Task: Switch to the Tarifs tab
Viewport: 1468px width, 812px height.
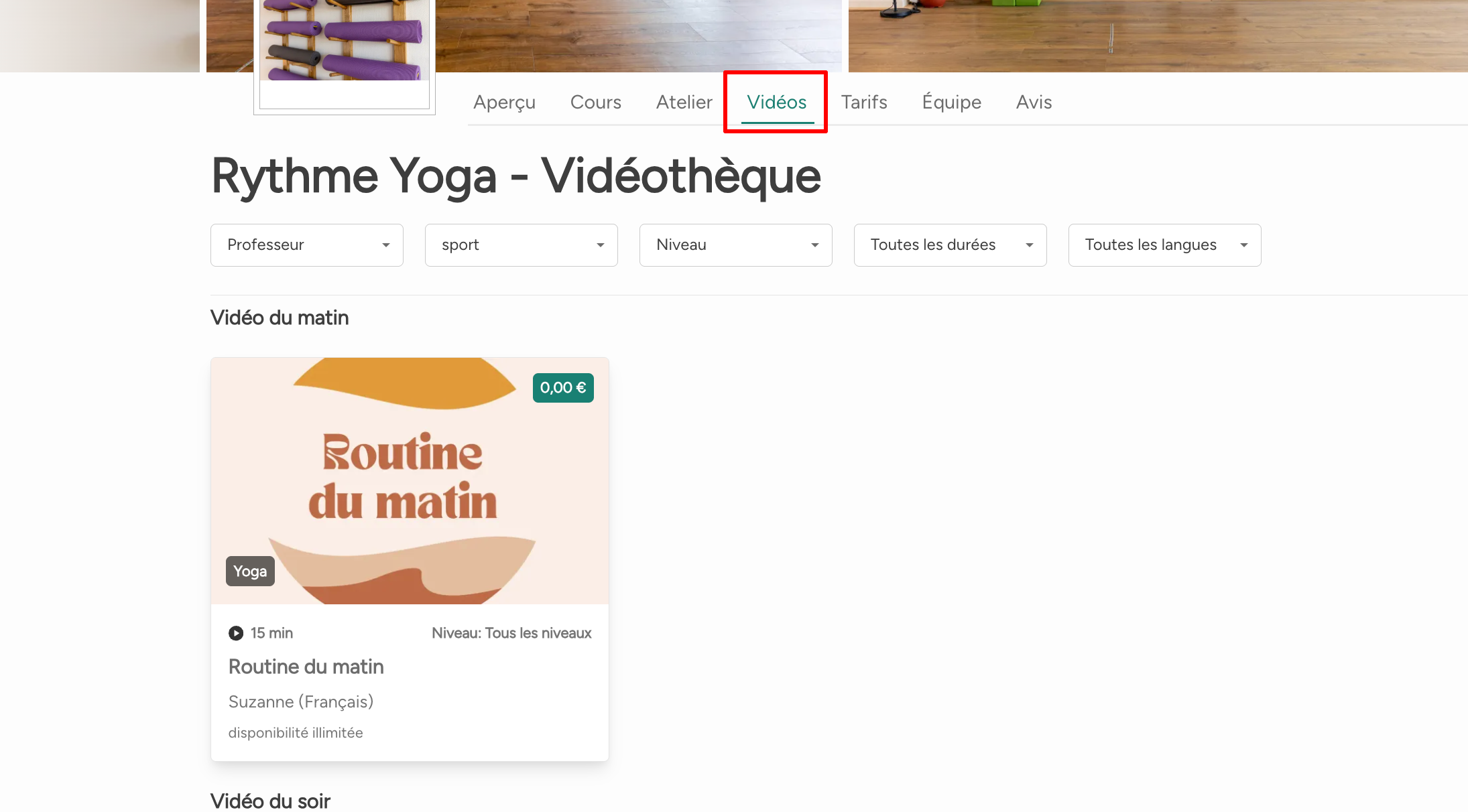Action: click(864, 103)
